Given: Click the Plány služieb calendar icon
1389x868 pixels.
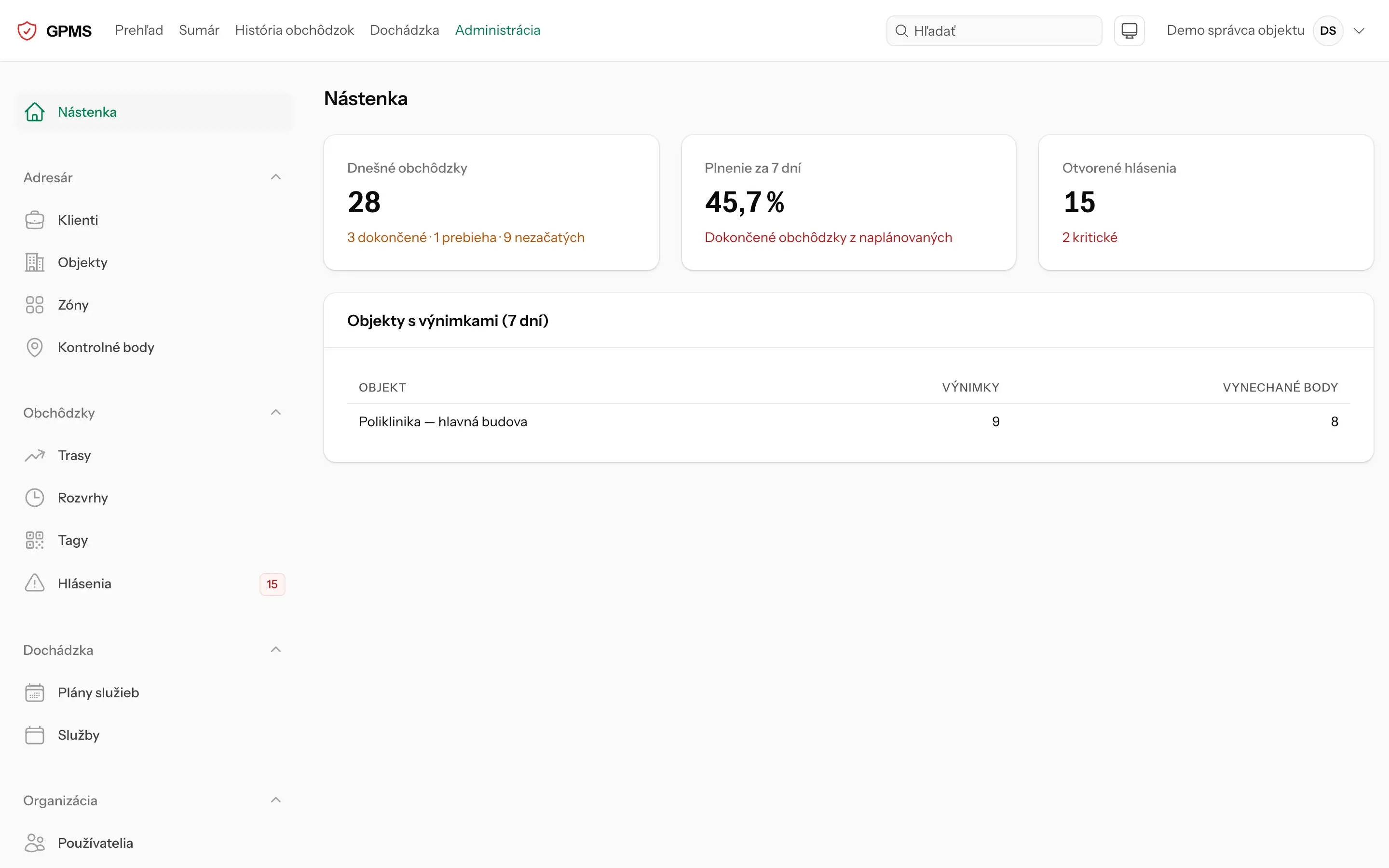Looking at the screenshot, I should point(34,692).
